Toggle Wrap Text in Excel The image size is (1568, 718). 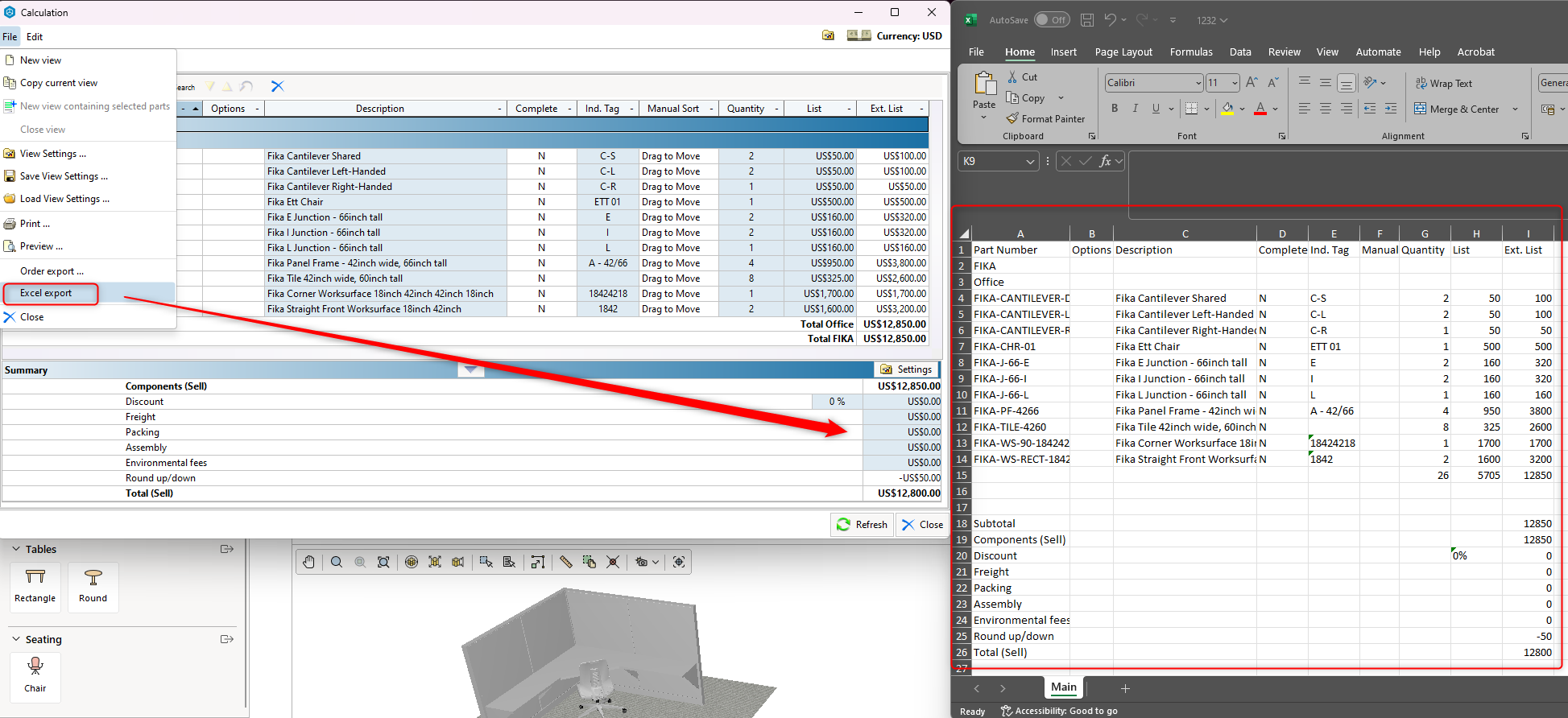[1444, 83]
